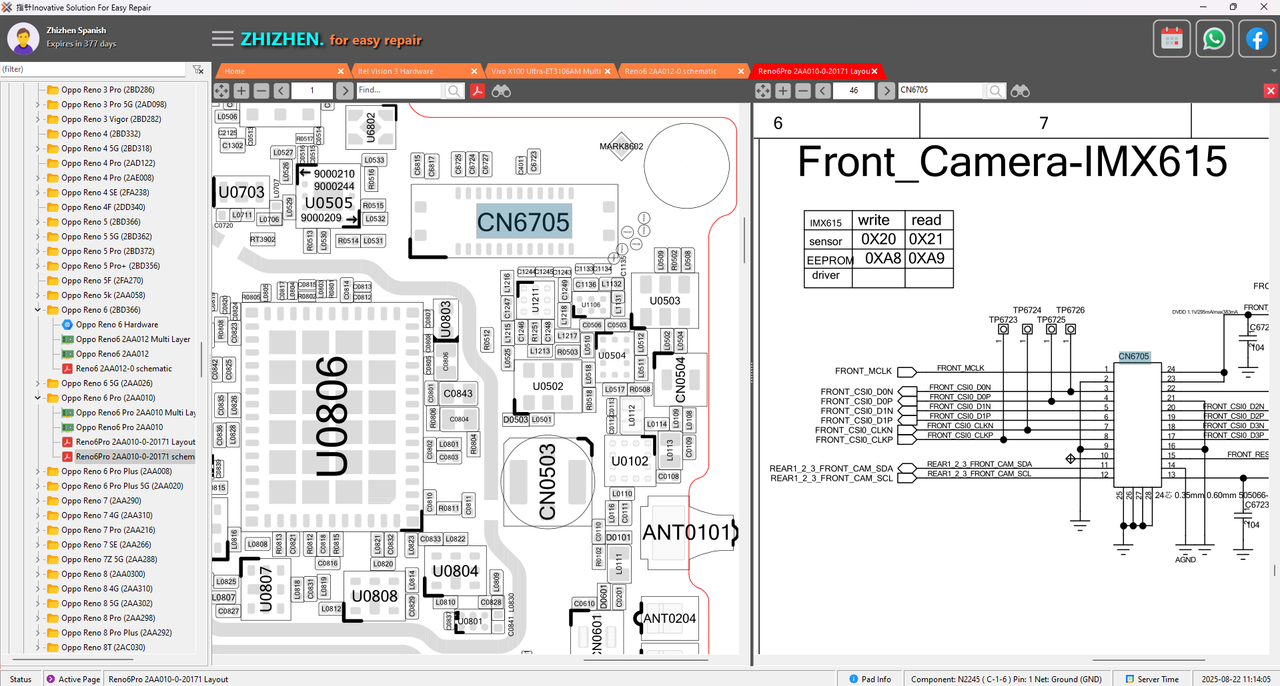Click binoculars icon in the CN6705 search toolbar
This screenshot has height=686, width=1280.
point(1020,91)
